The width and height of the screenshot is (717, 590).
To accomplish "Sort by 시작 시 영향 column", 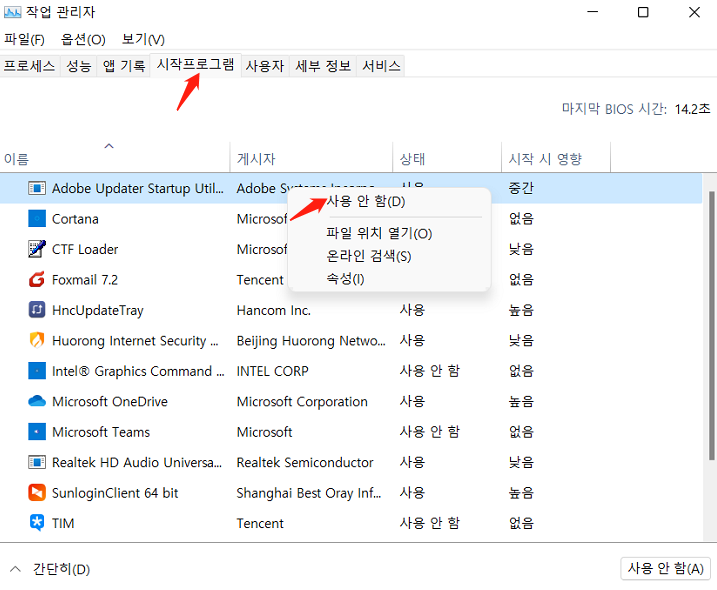I will point(545,159).
